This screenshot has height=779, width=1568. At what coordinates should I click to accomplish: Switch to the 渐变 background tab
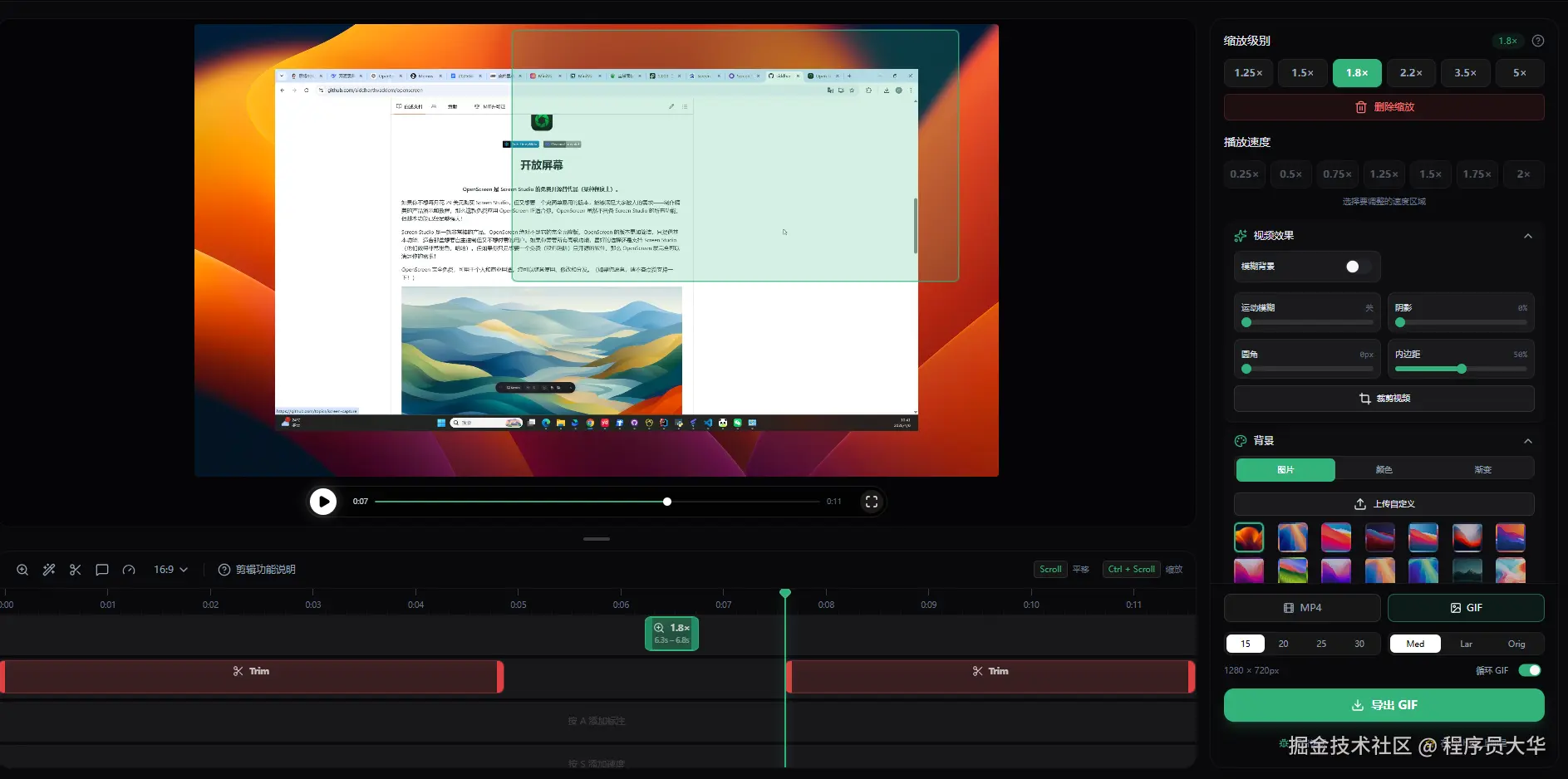(x=1483, y=470)
